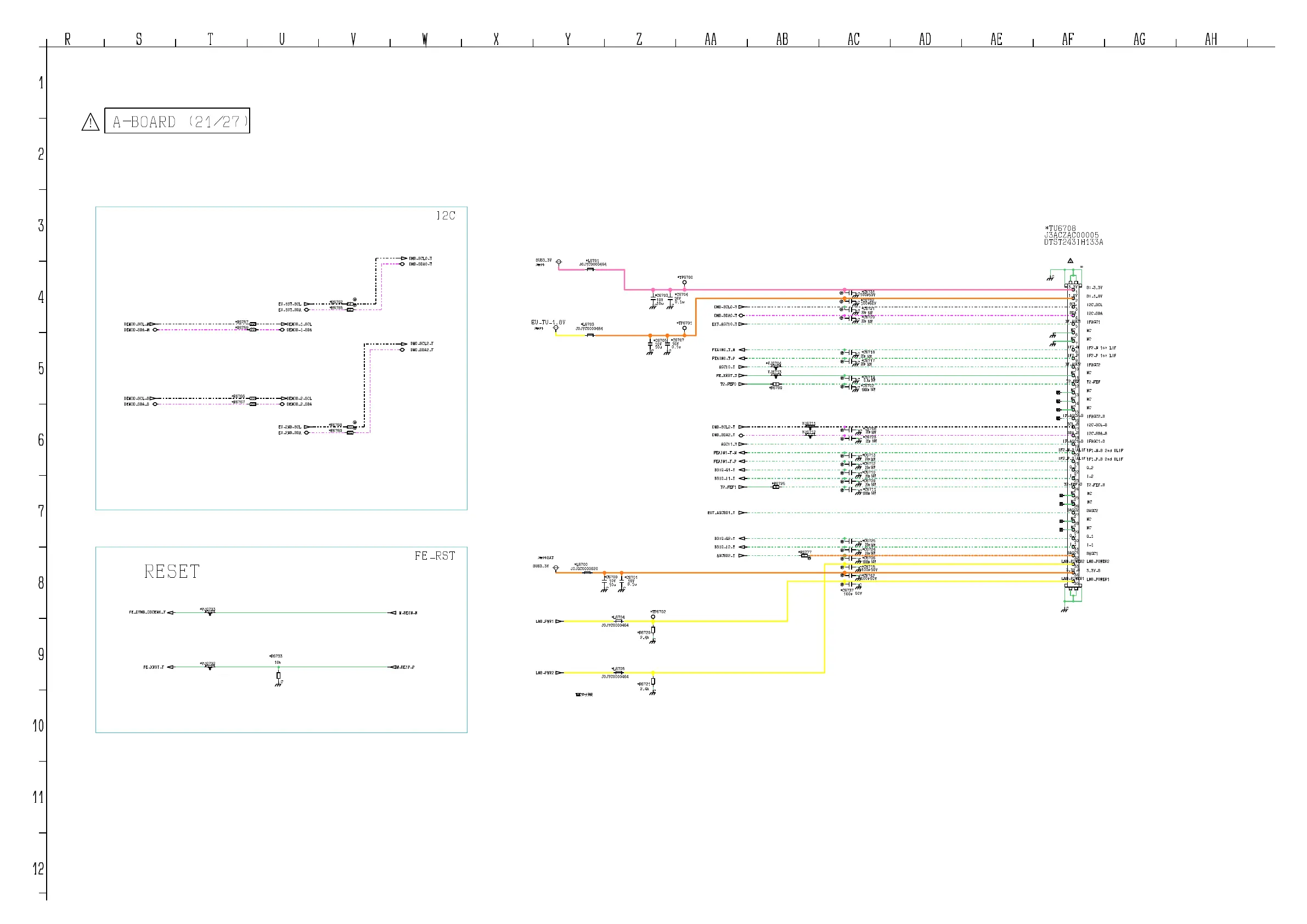1307x924 pixels.
Task: Click the TP6700 test point circle
Action: click(684, 283)
